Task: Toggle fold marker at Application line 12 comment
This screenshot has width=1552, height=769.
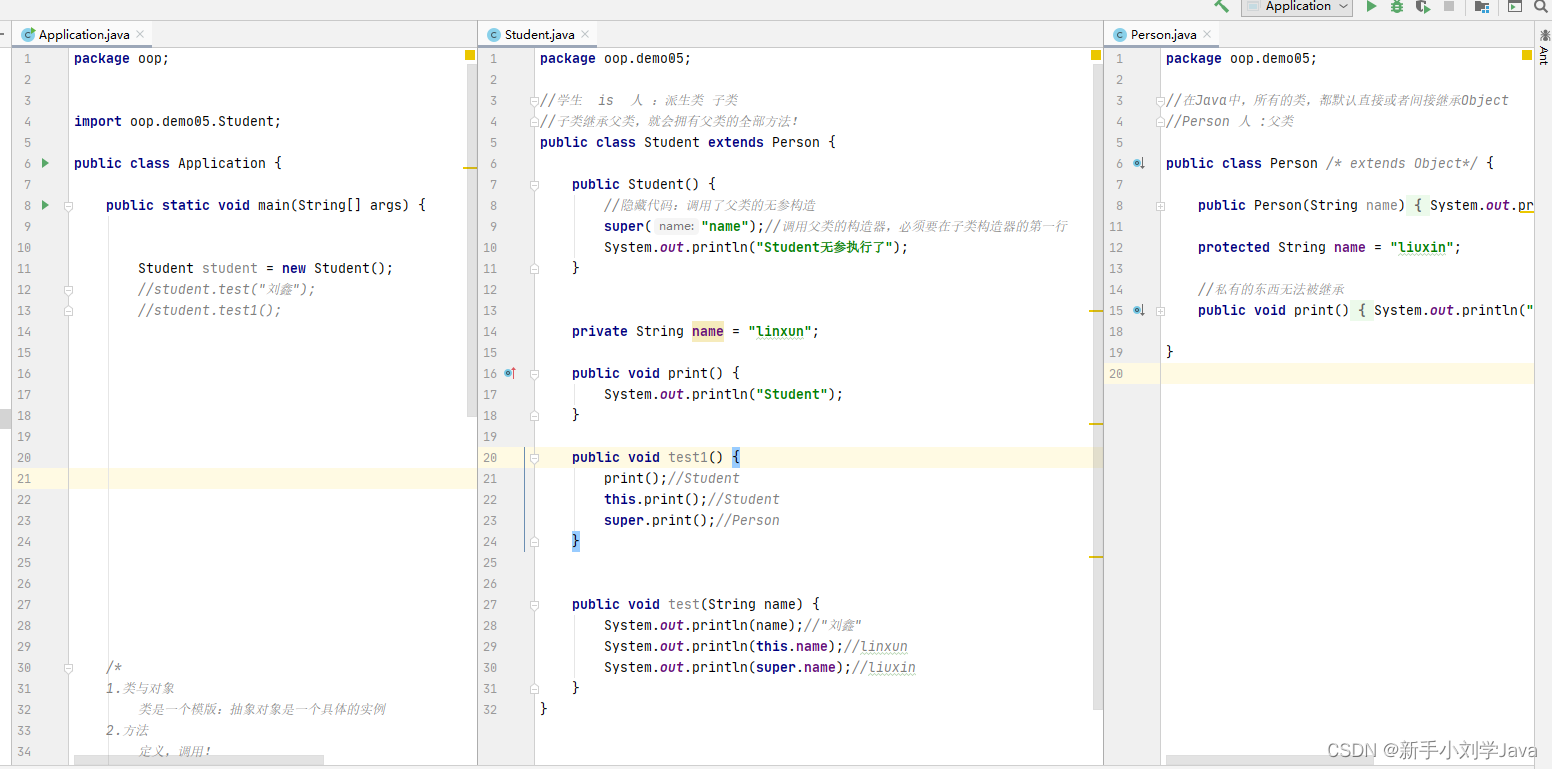Action: coord(69,289)
